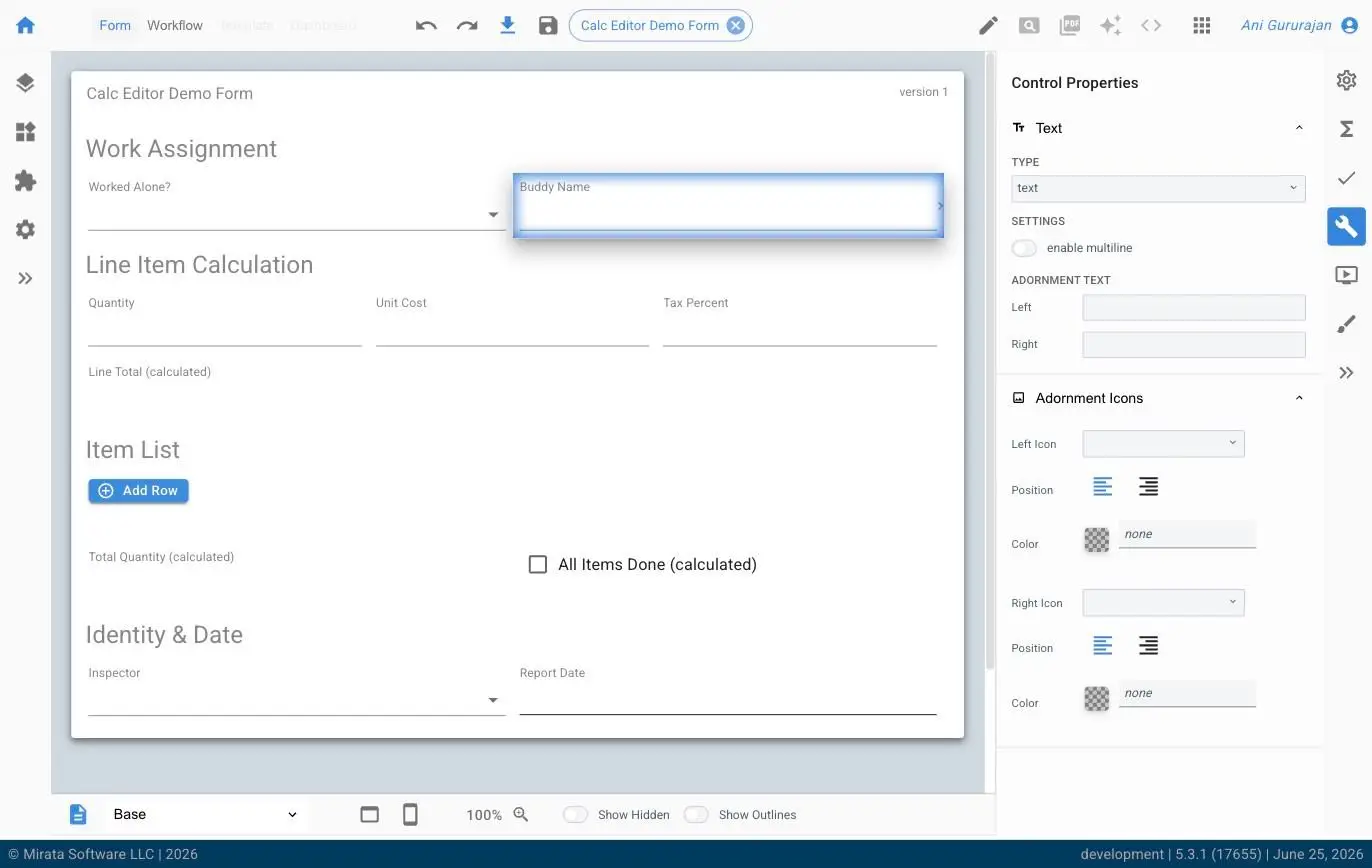
Task: Select the Buddy Name field
Action: (728, 205)
